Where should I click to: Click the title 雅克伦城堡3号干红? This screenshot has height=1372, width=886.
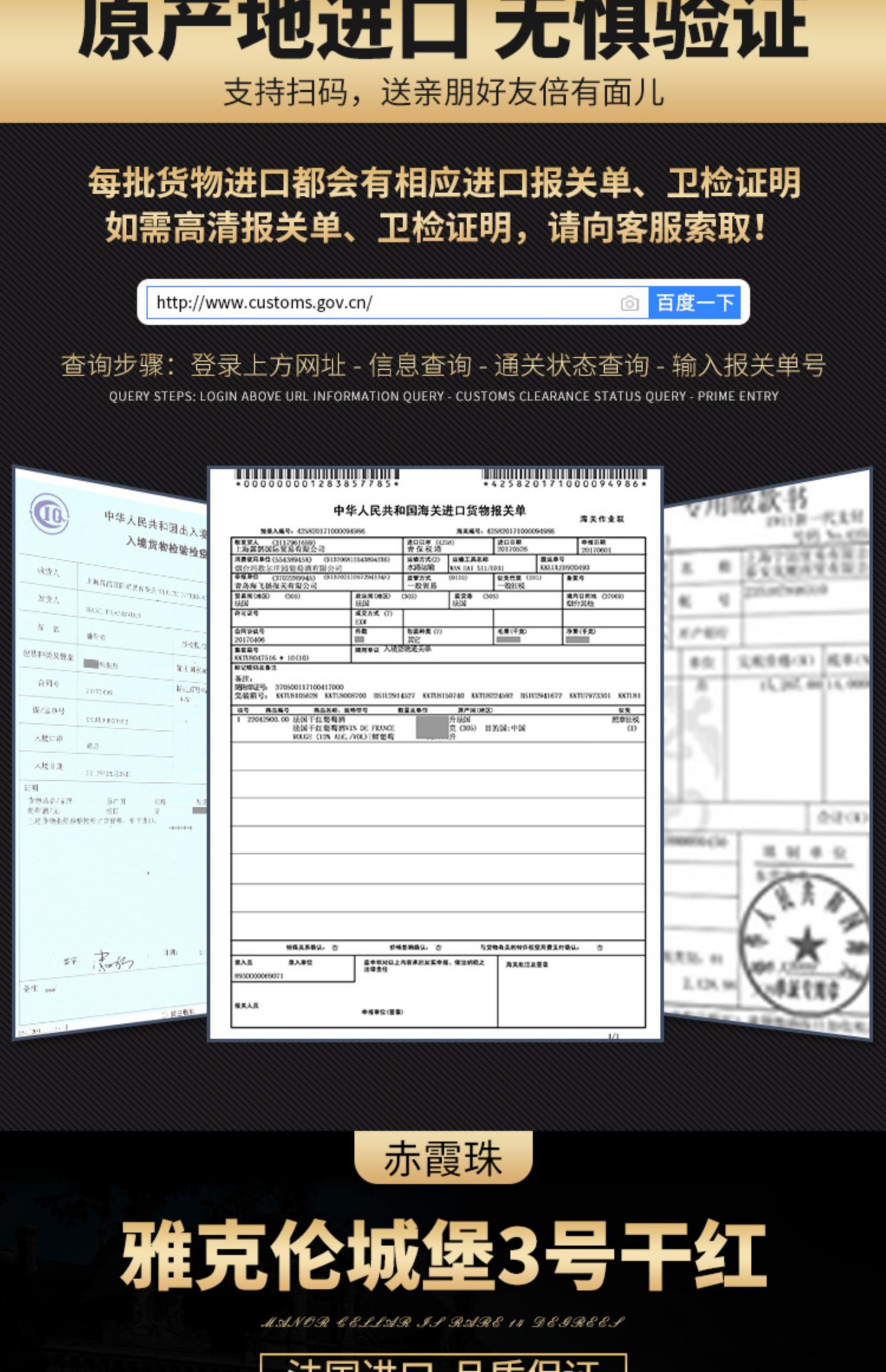pyautogui.click(x=443, y=1255)
